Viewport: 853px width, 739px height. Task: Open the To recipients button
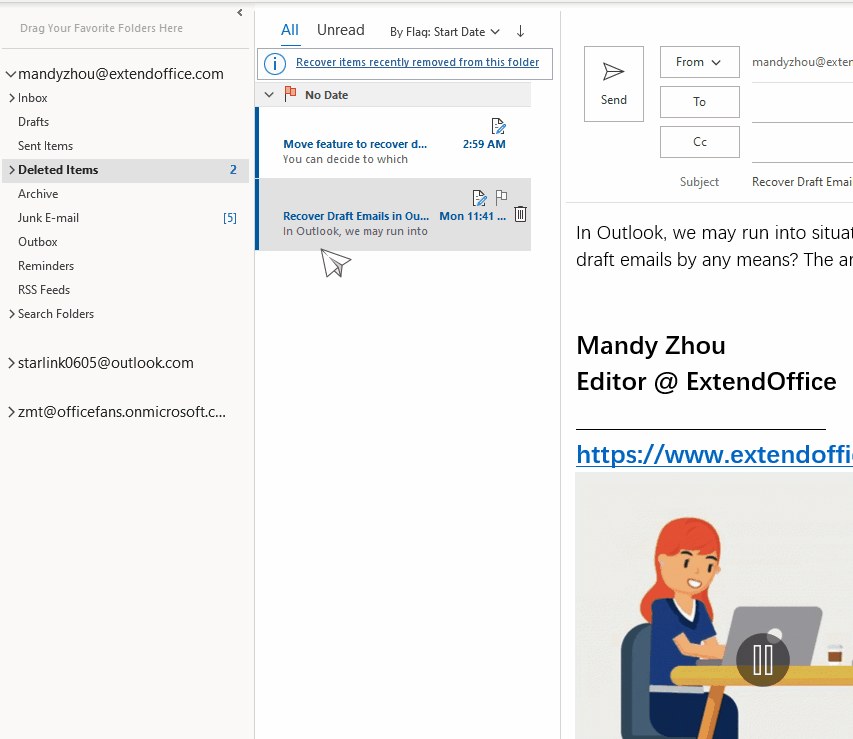point(699,102)
